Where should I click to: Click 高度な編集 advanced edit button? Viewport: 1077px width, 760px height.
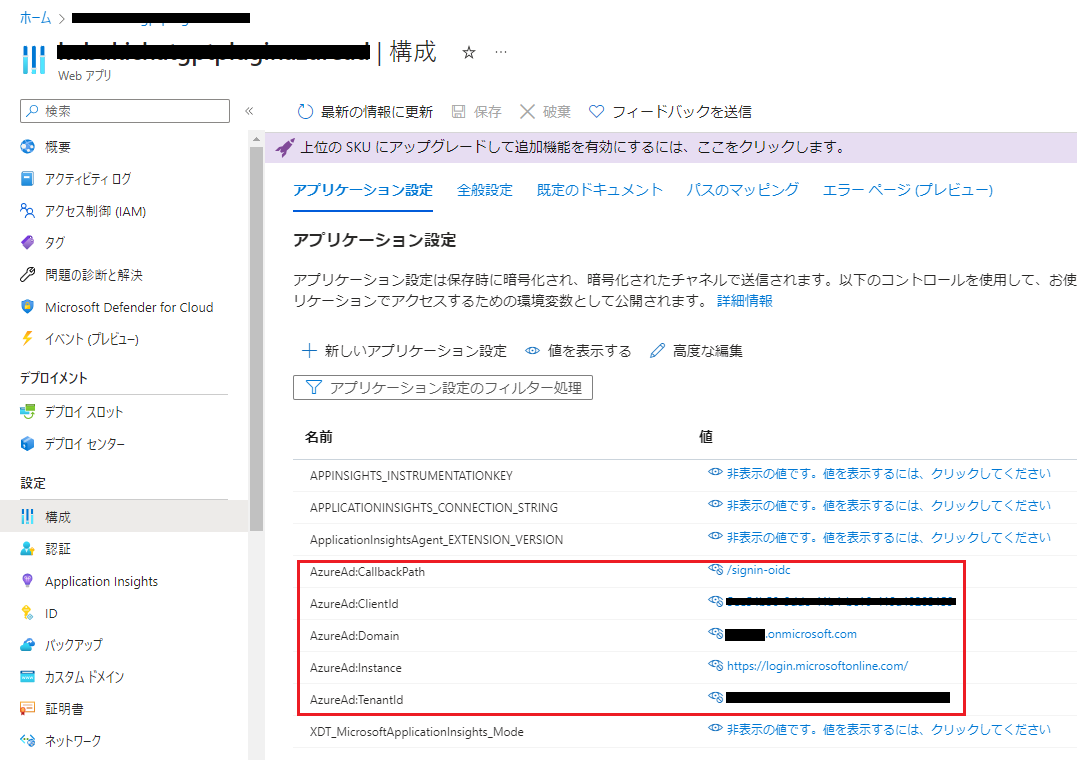point(696,351)
